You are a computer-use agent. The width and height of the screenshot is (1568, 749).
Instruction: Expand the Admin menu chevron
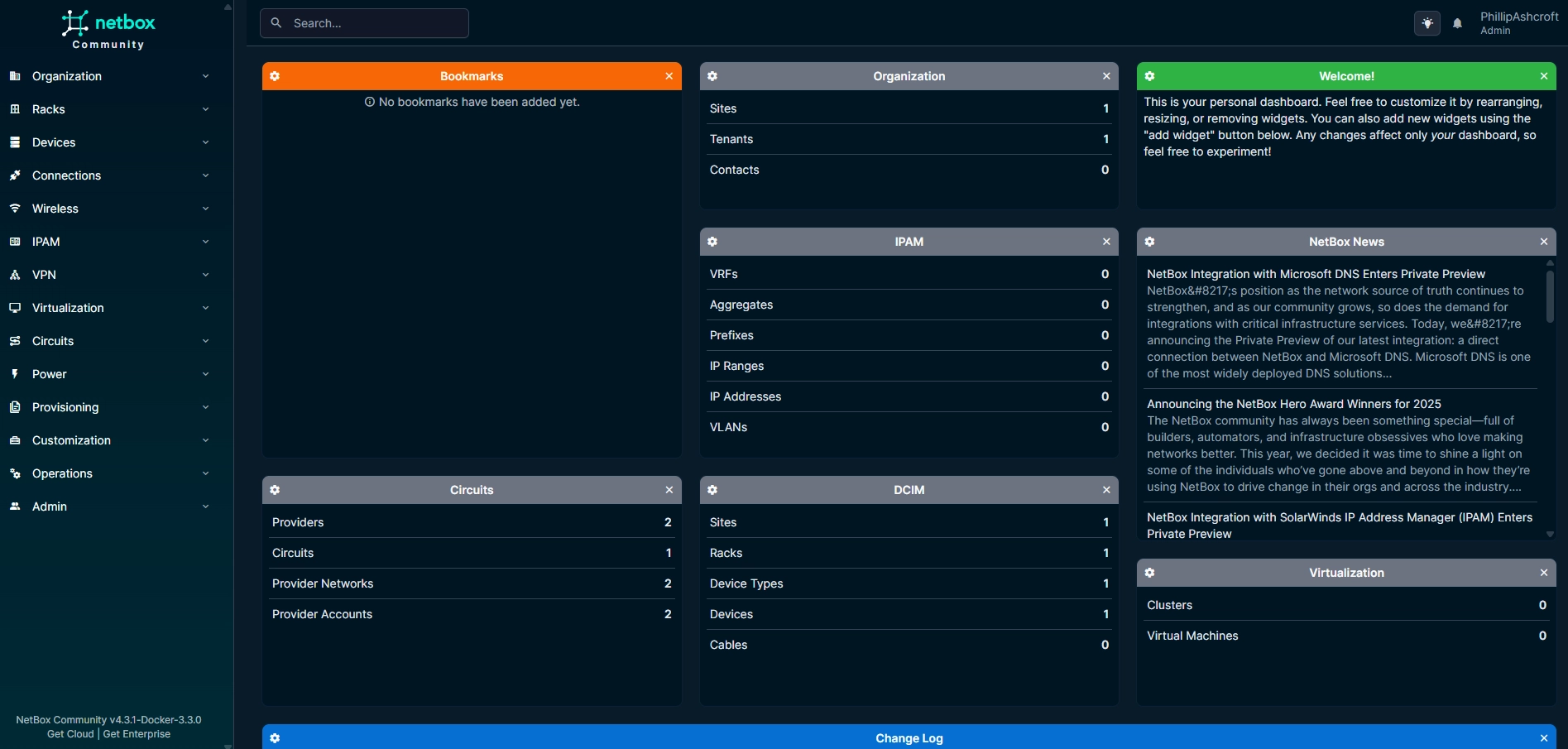[x=205, y=507]
